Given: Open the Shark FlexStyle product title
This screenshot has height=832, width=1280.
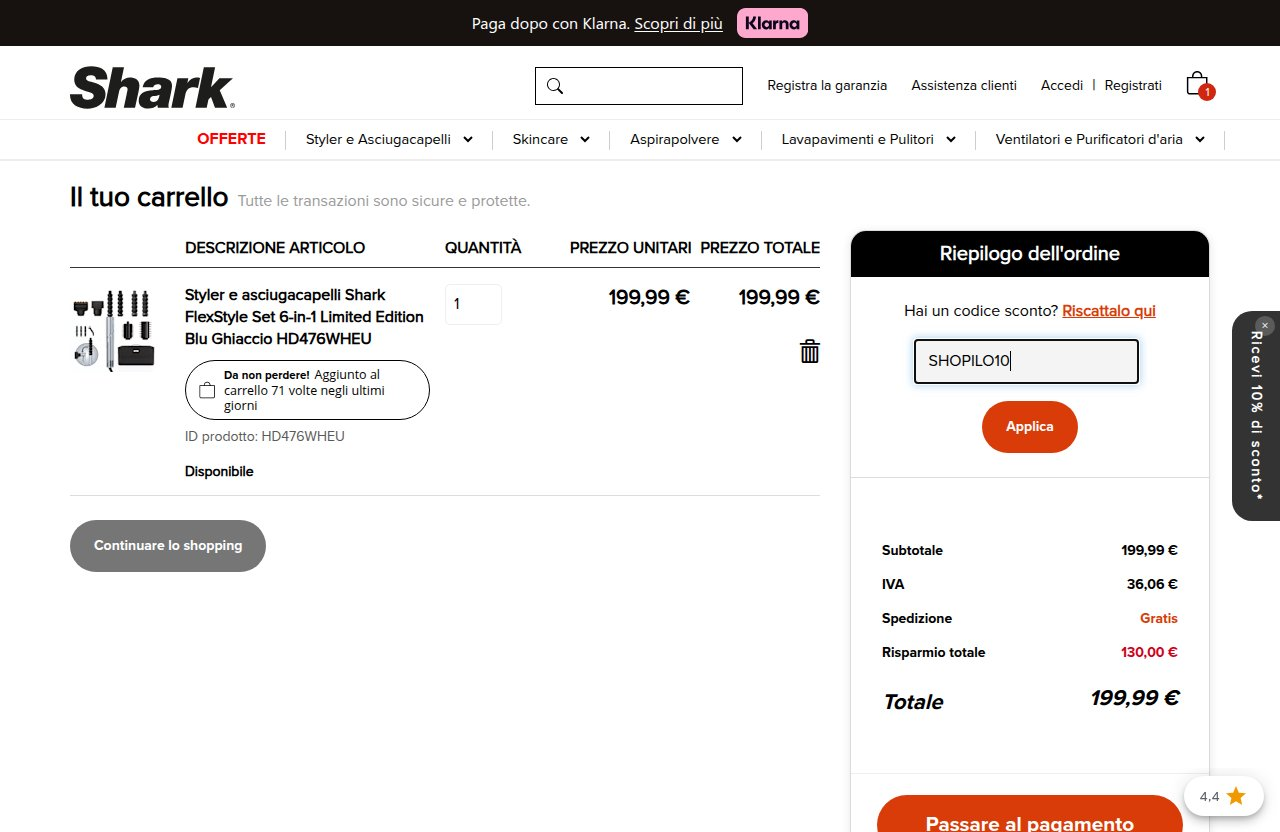Looking at the screenshot, I should click(304, 317).
